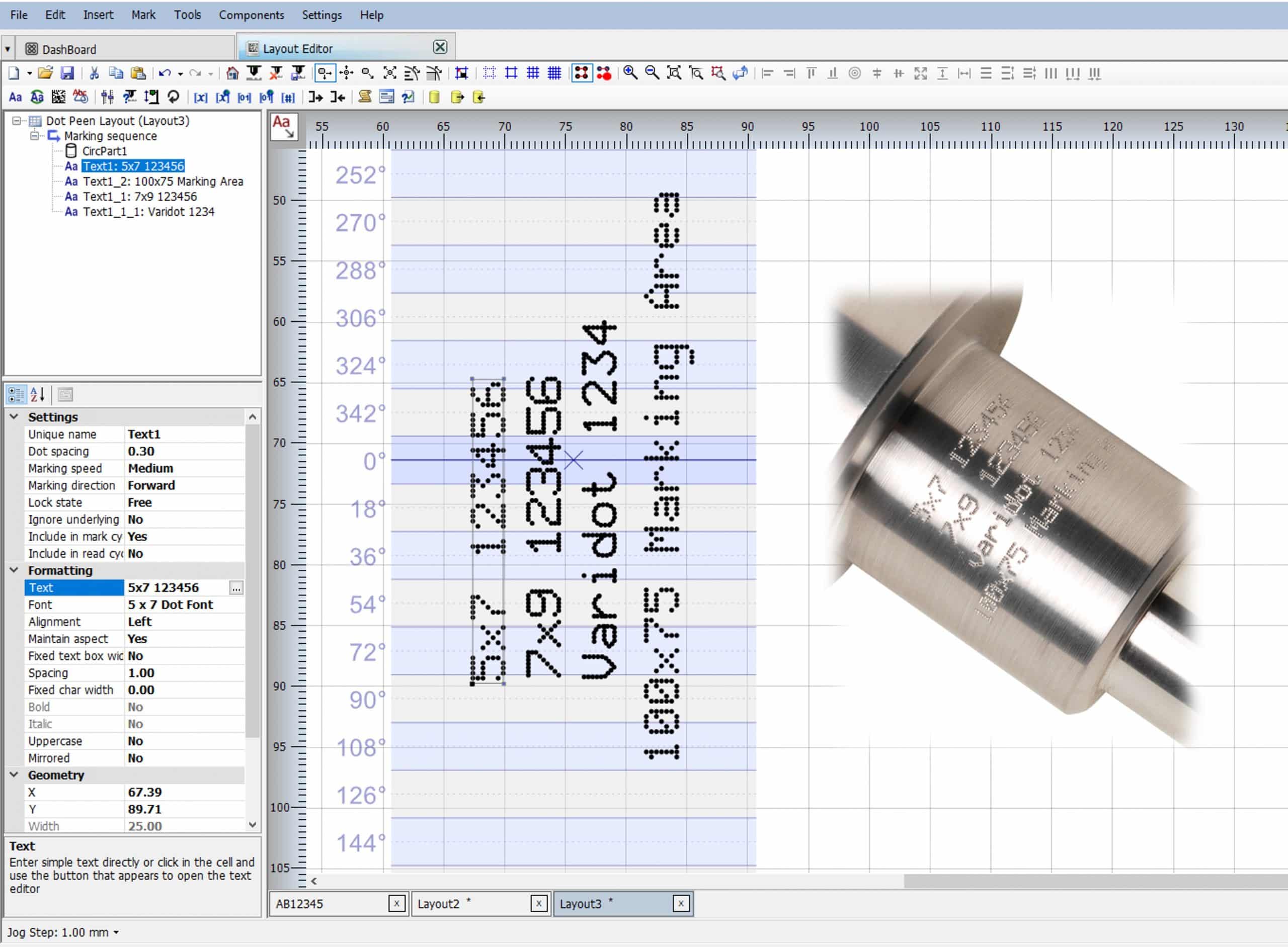Sort the properties alphabetically with the AZ icon
The image size is (1288, 947).
37,394
